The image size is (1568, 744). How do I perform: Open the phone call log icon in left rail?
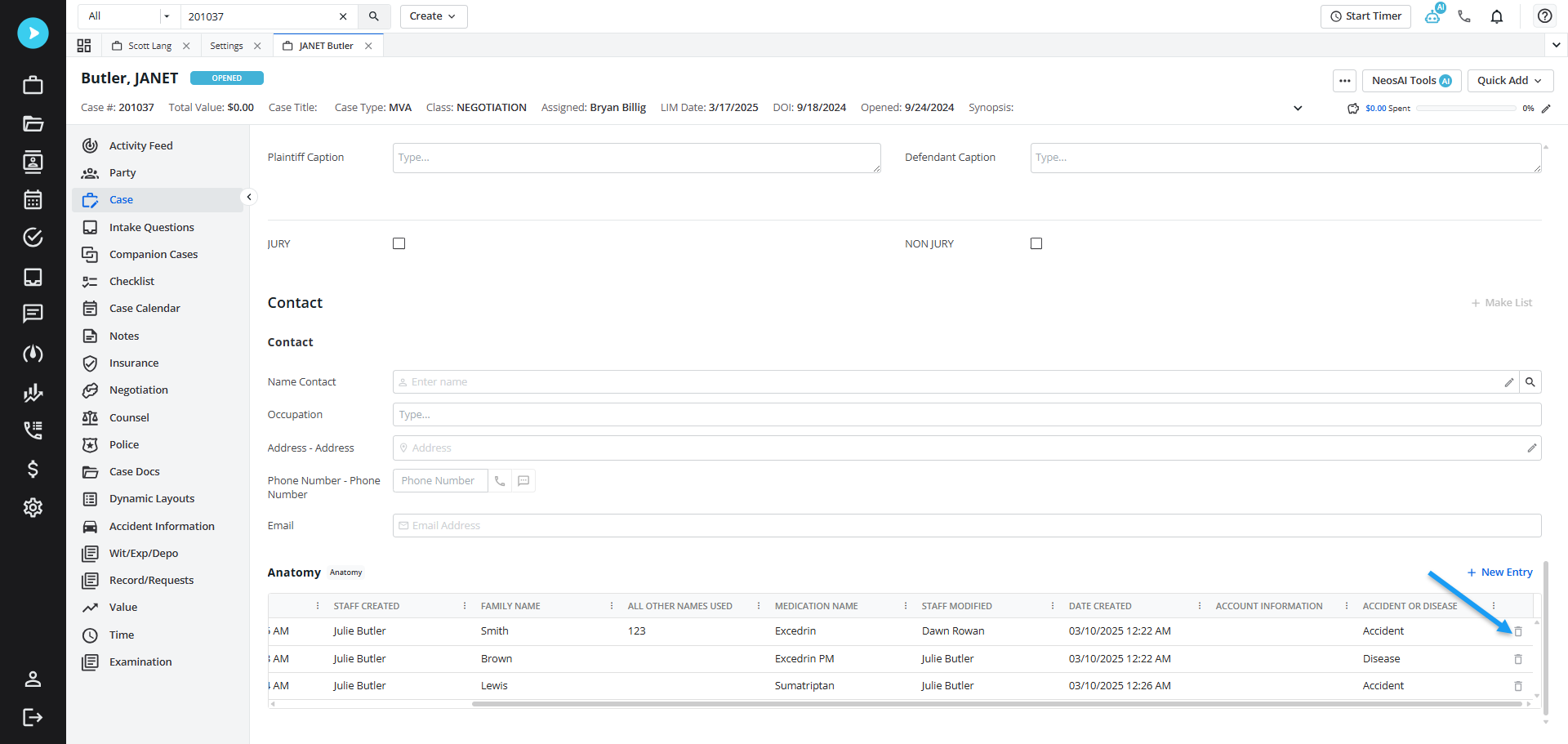33,430
